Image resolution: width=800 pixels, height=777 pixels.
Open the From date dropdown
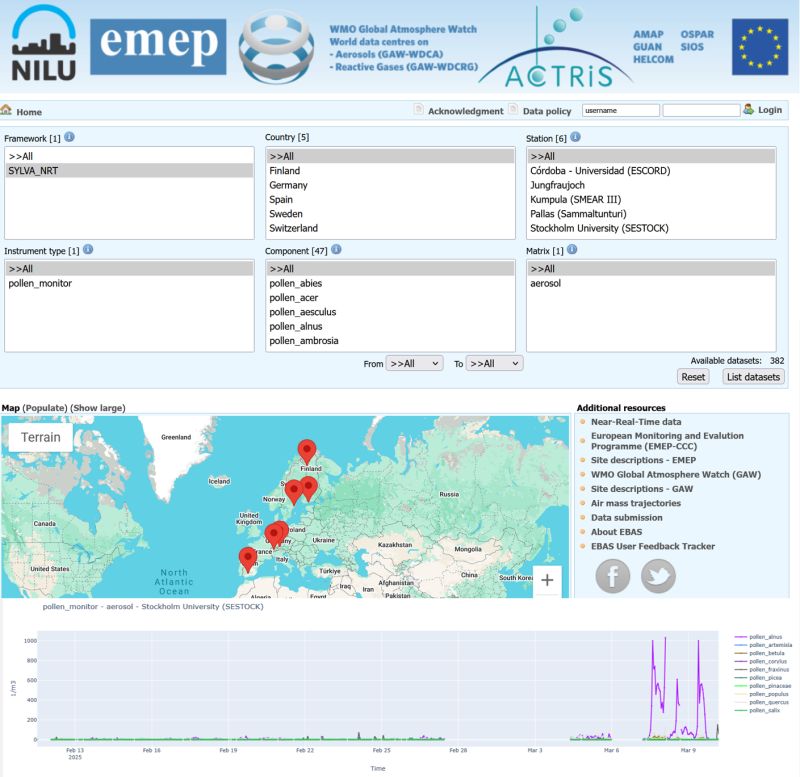[x=414, y=363]
